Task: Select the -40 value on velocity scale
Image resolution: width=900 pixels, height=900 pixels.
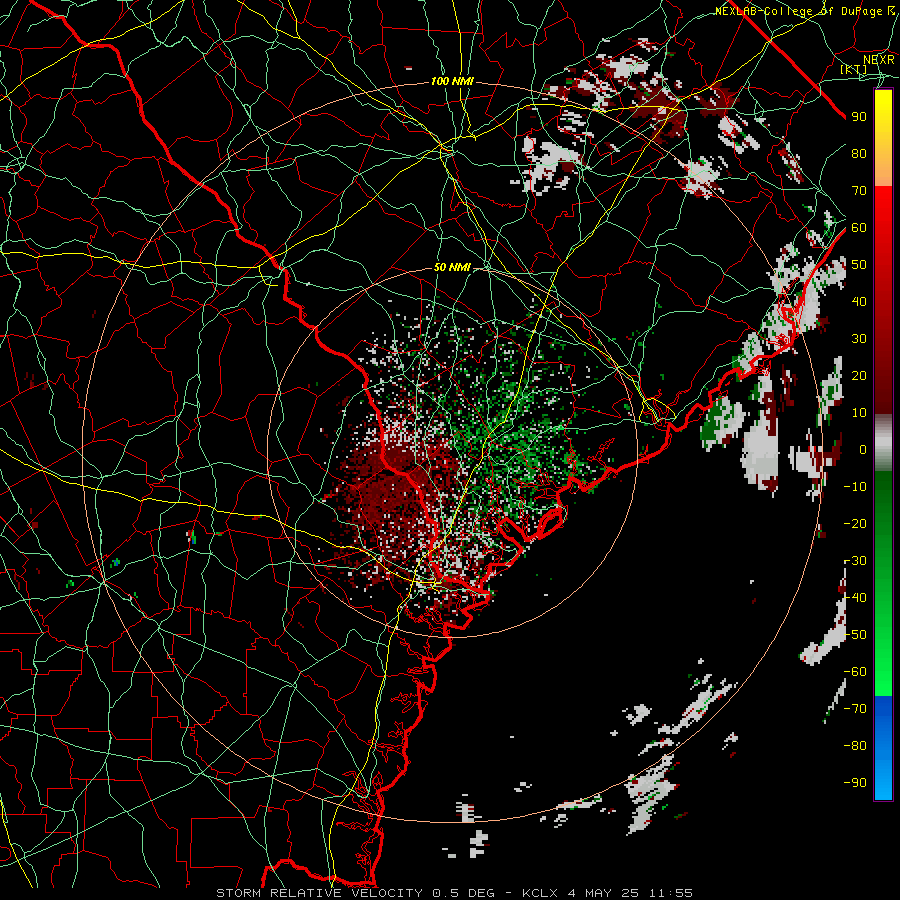Action: coord(855,598)
